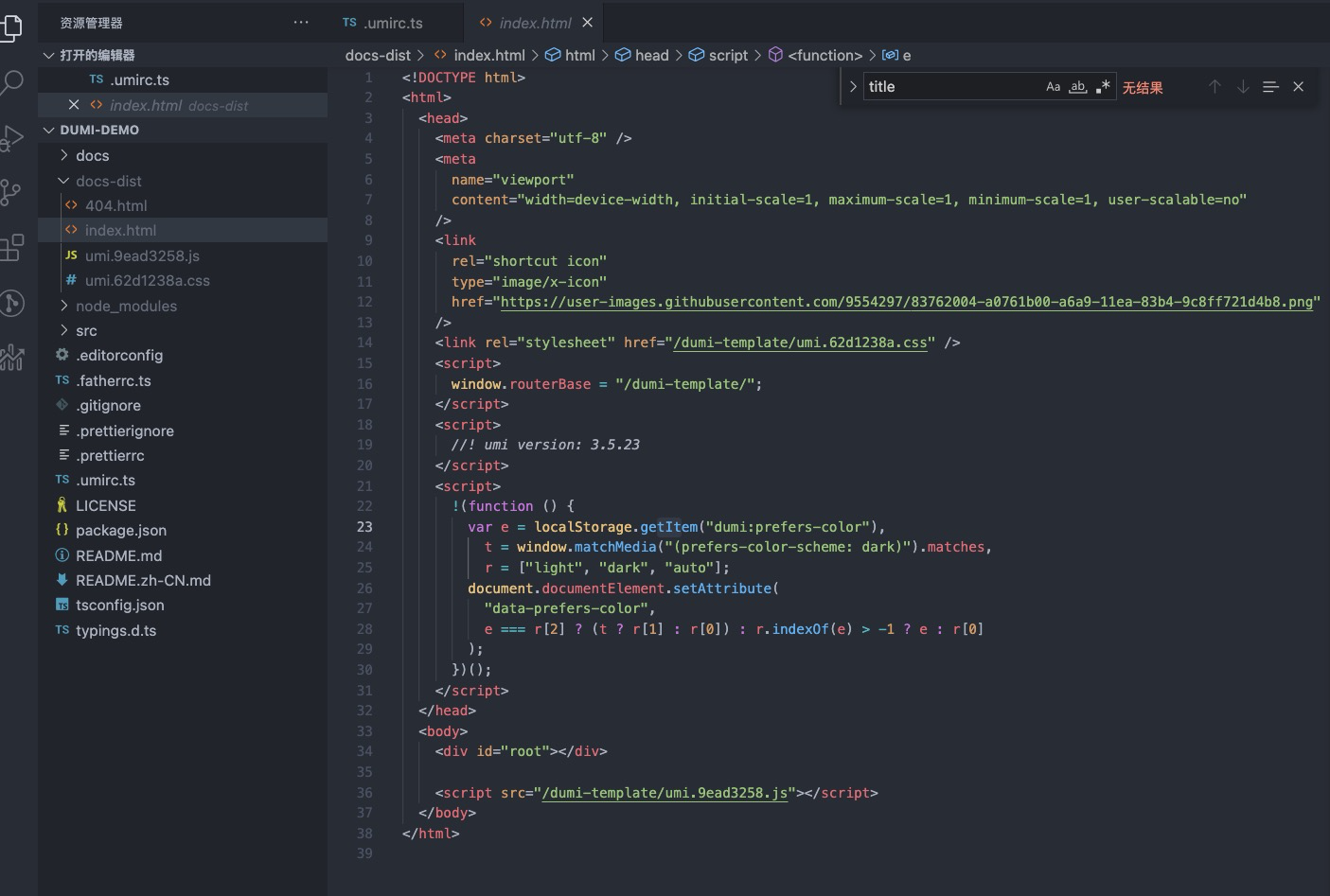Open the Source Control view
Screen dimensions: 1330x896
11,193
